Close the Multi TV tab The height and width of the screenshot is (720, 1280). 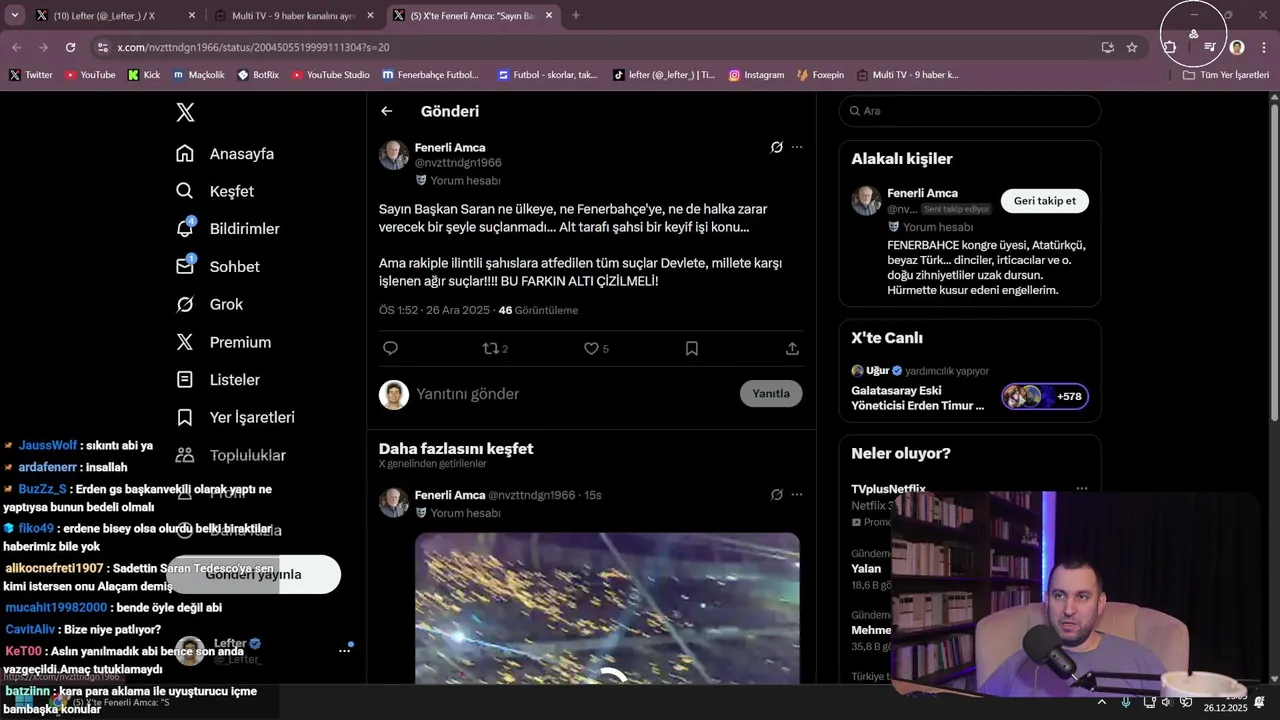[371, 16]
